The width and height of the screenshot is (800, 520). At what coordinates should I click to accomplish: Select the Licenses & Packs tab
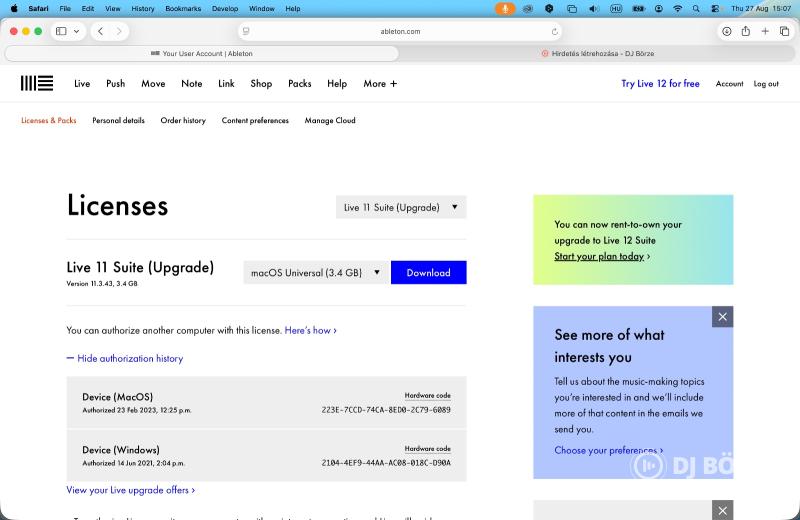48,120
